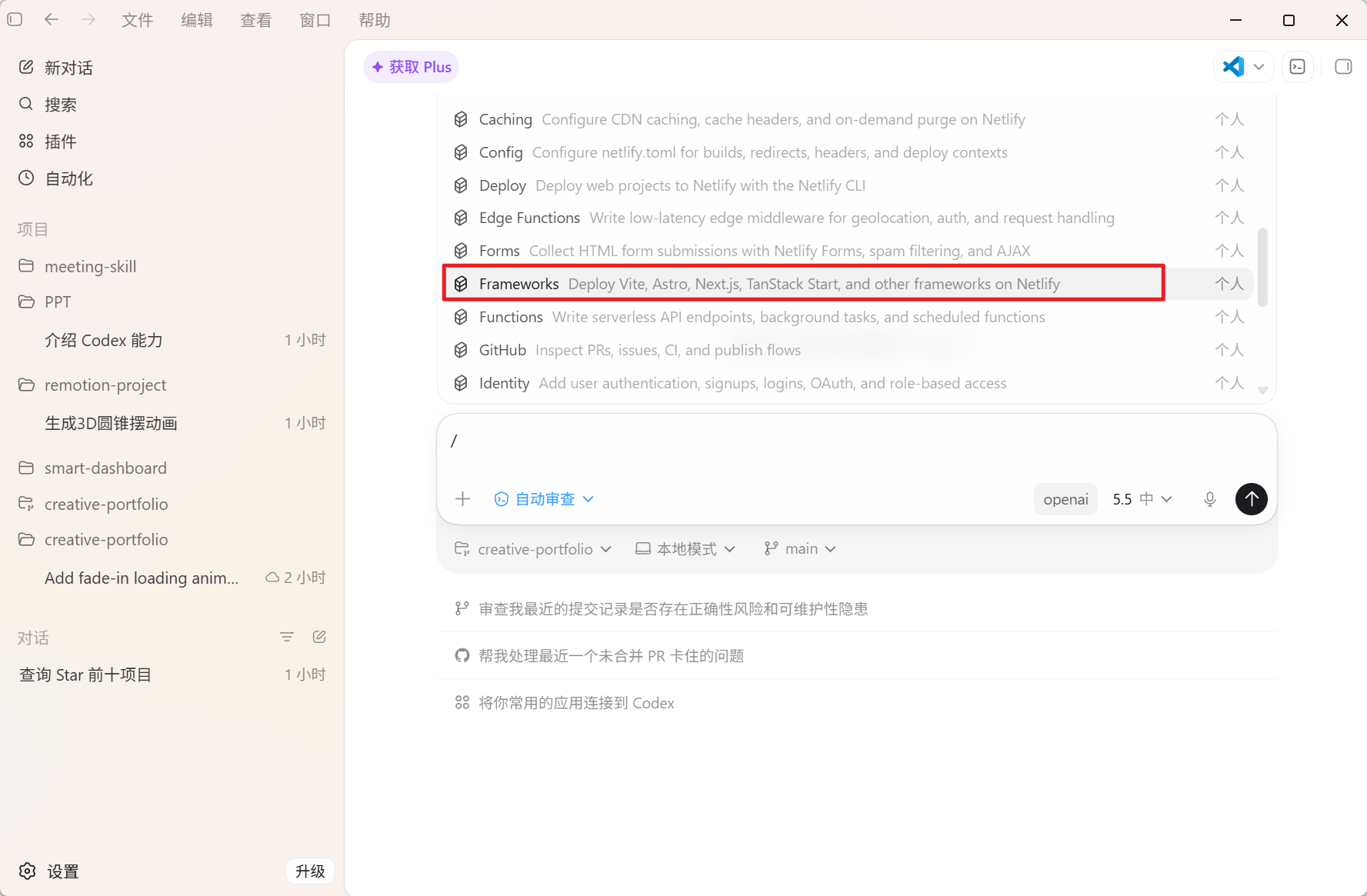This screenshot has height=896, width=1367.
Task: Open the 自动审查 dropdown
Action: (544, 499)
